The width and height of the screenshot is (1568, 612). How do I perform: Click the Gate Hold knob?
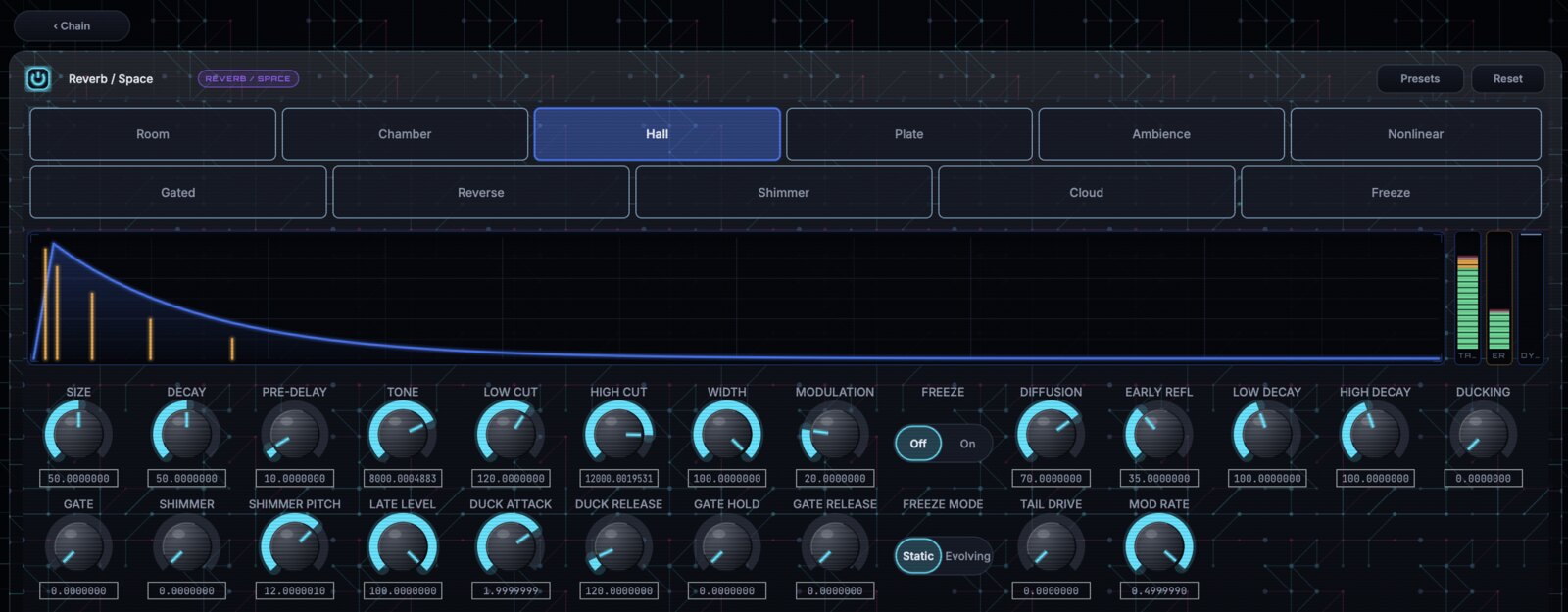tap(726, 546)
